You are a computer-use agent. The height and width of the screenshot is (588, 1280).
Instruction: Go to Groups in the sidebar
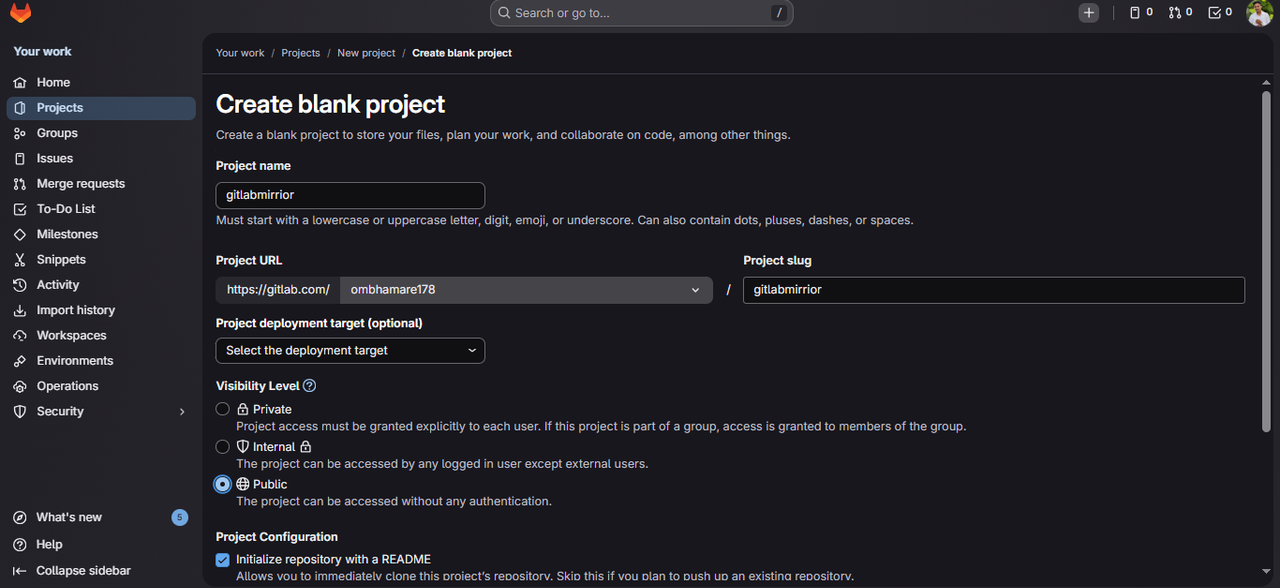tap(101, 133)
